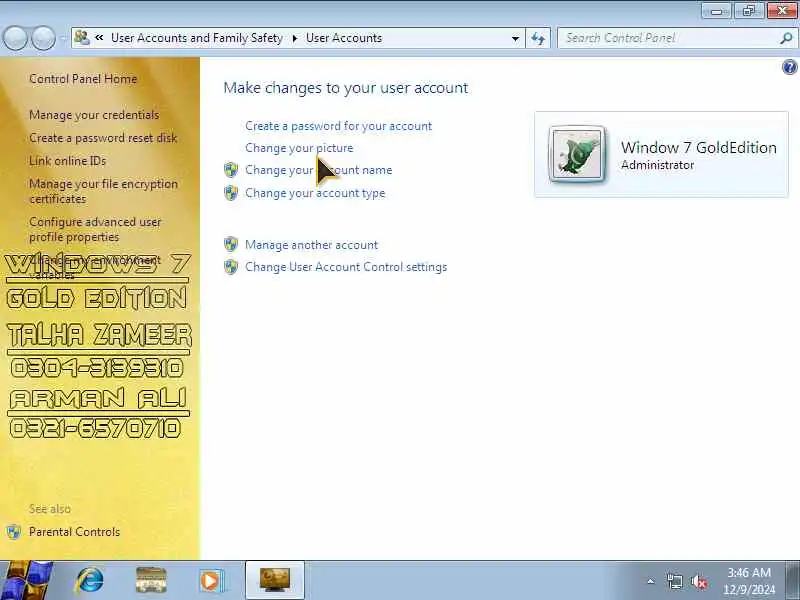Open Link online IDs

click(x=67, y=161)
